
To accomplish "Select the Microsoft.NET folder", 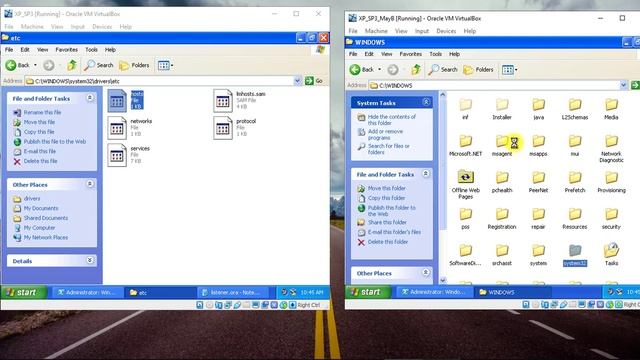I will click(465, 146).
